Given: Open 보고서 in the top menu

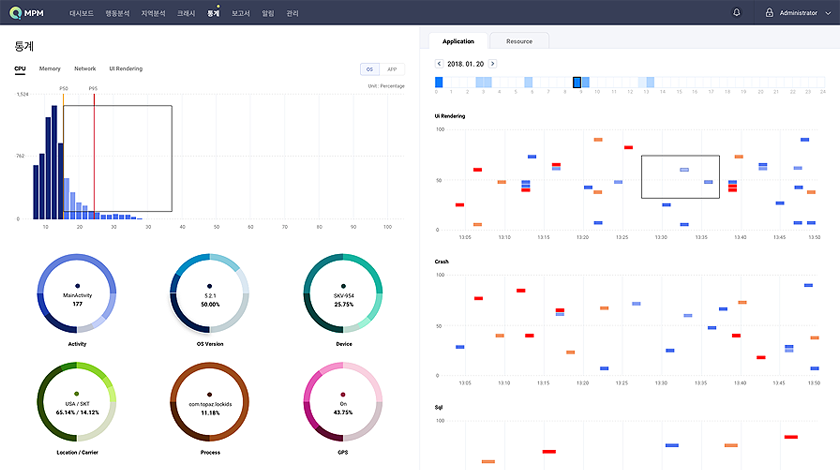Looking at the screenshot, I should [240, 14].
